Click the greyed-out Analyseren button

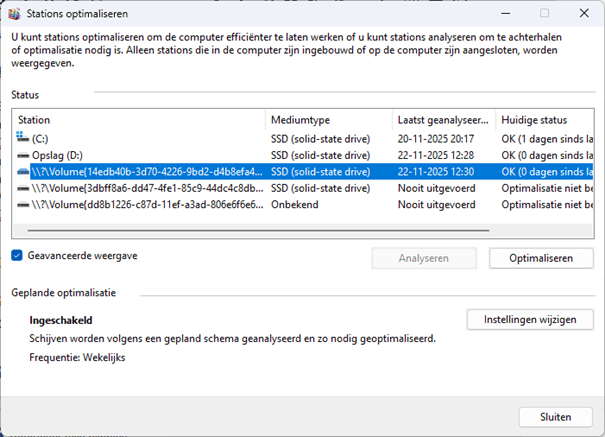(424, 258)
